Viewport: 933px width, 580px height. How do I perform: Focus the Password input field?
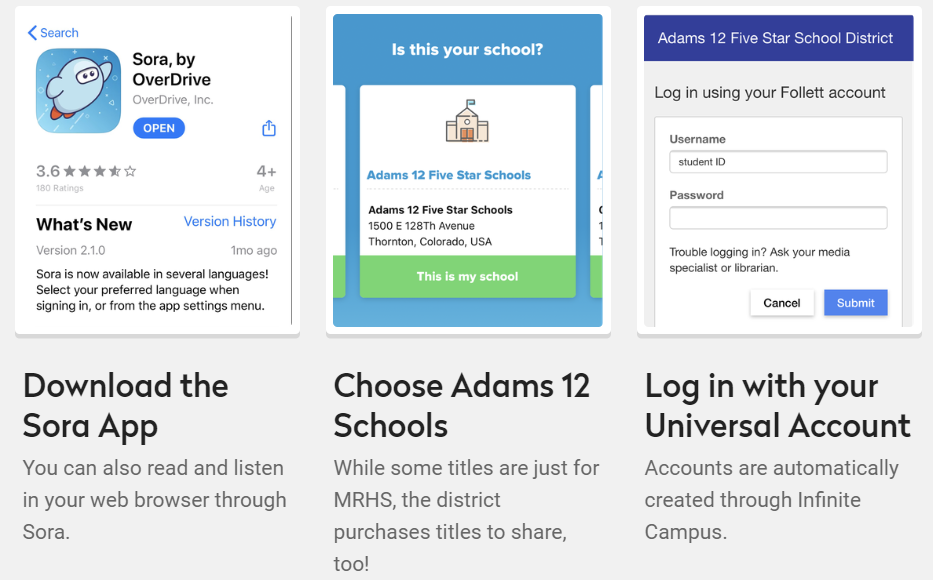pos(778,218)
